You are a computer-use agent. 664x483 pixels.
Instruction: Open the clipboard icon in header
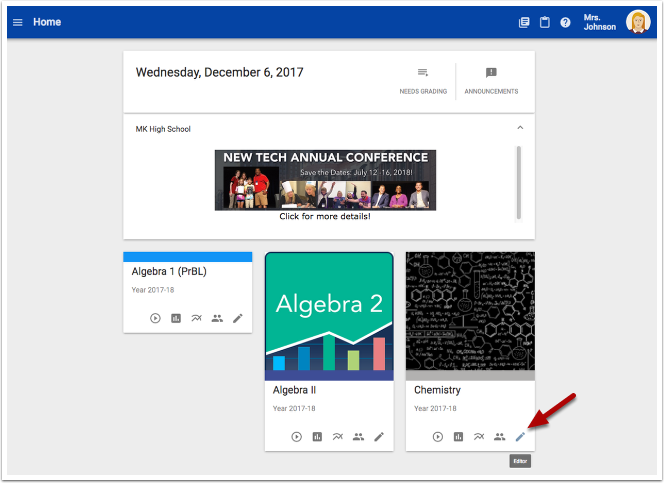[545, 22]
